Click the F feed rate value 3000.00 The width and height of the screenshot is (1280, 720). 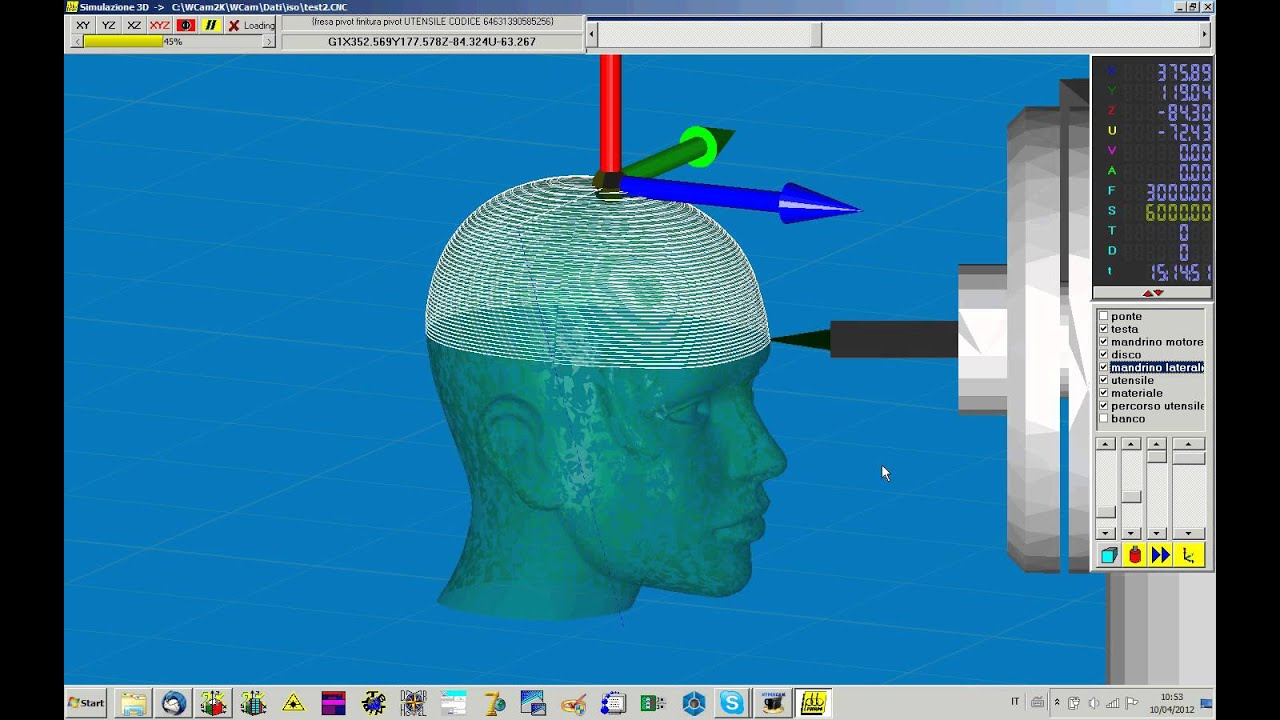[1179, 192]
